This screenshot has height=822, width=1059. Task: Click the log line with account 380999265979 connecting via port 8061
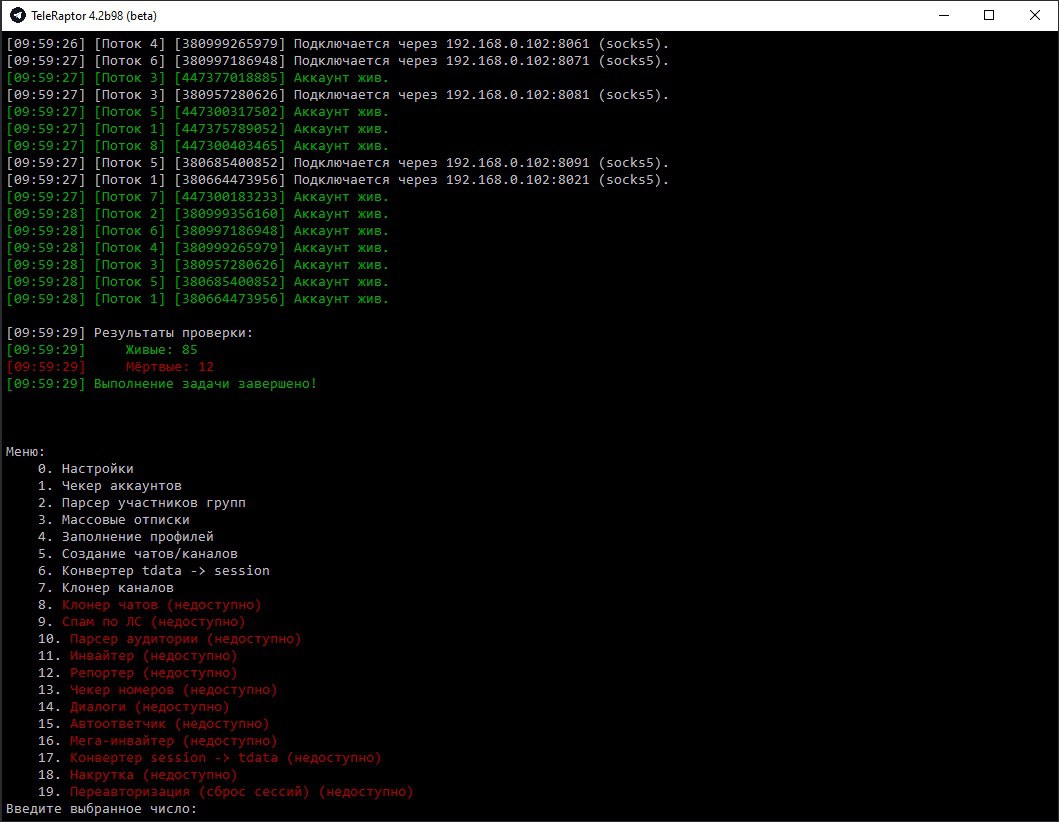click(x=338, y=43)
